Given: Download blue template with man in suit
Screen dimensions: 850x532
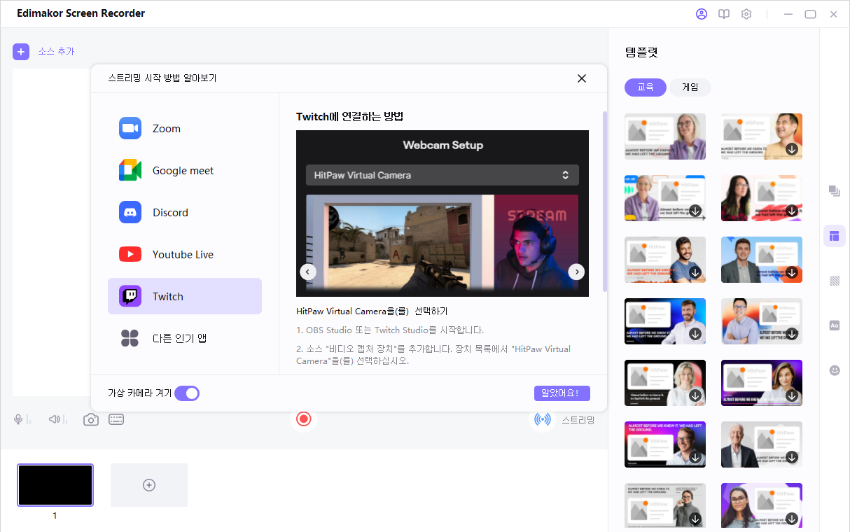Looking at the screenshot, I should tap(792, 272).
